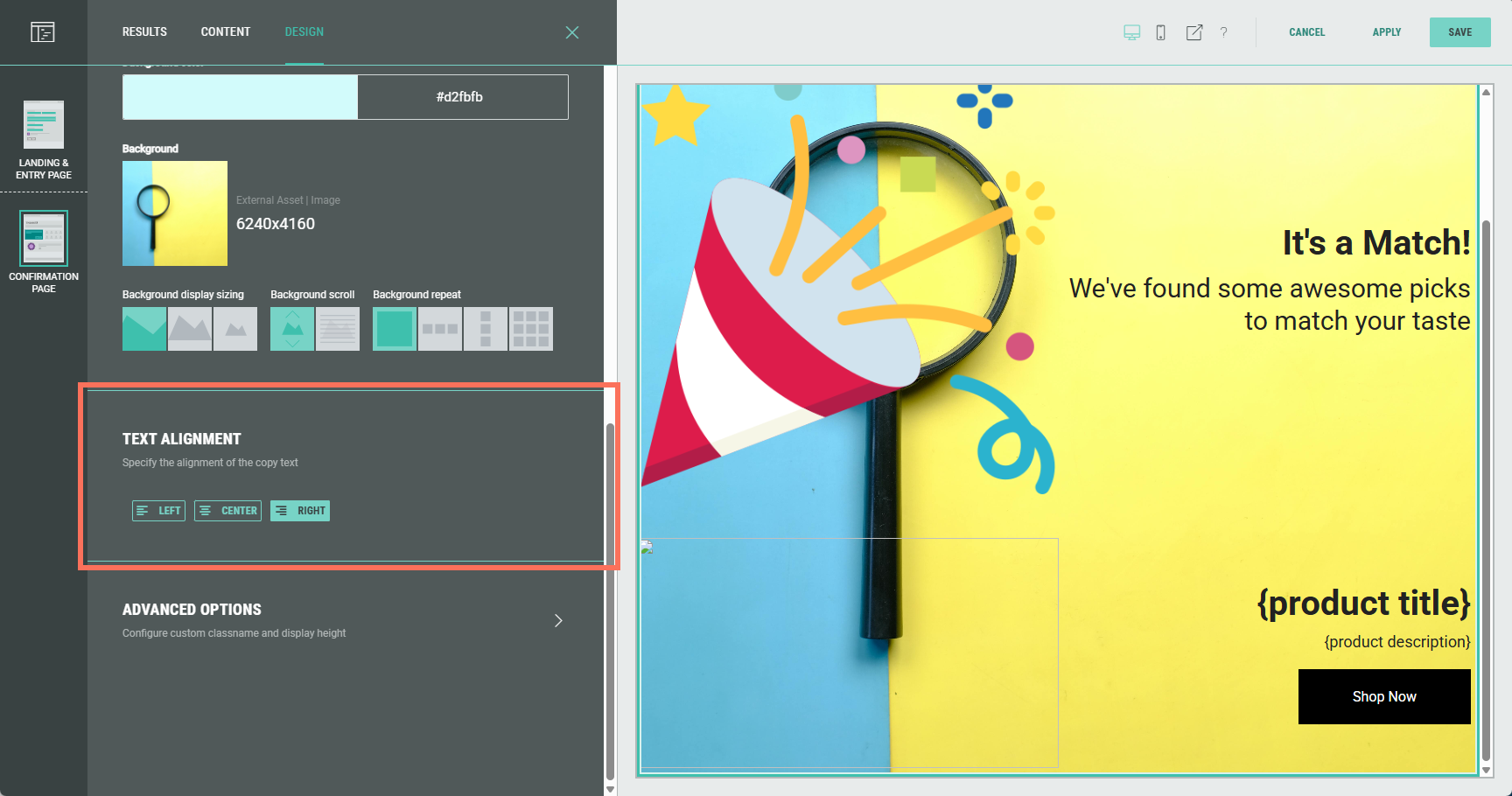Set background repeat to vertical column
The image size is (1512, 796).
486,329
